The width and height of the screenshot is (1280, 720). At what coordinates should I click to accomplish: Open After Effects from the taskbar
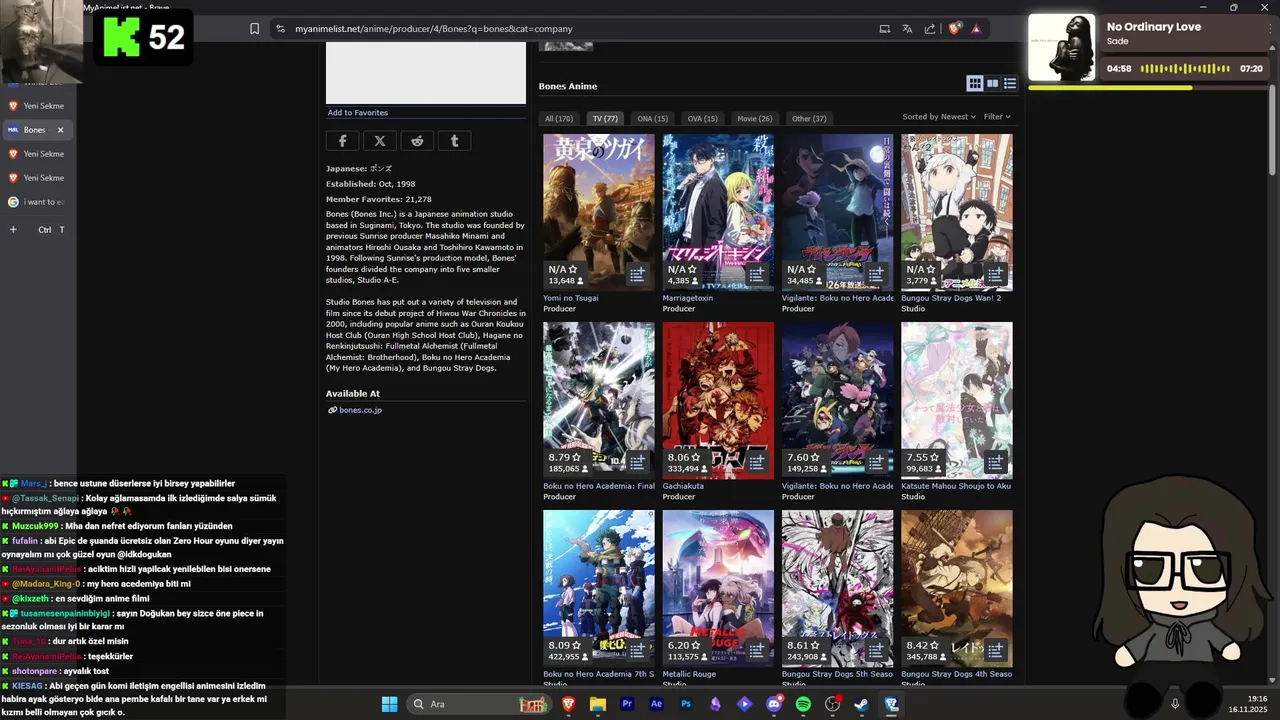(656, 704)
